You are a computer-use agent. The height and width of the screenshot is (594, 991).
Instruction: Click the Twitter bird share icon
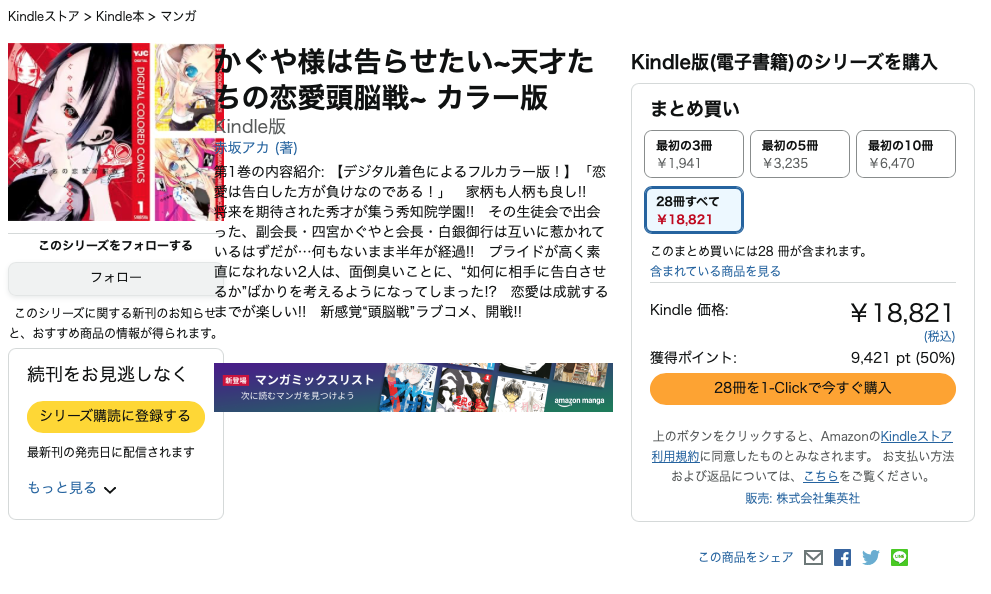pyautogui.click(x=871, y=557)
